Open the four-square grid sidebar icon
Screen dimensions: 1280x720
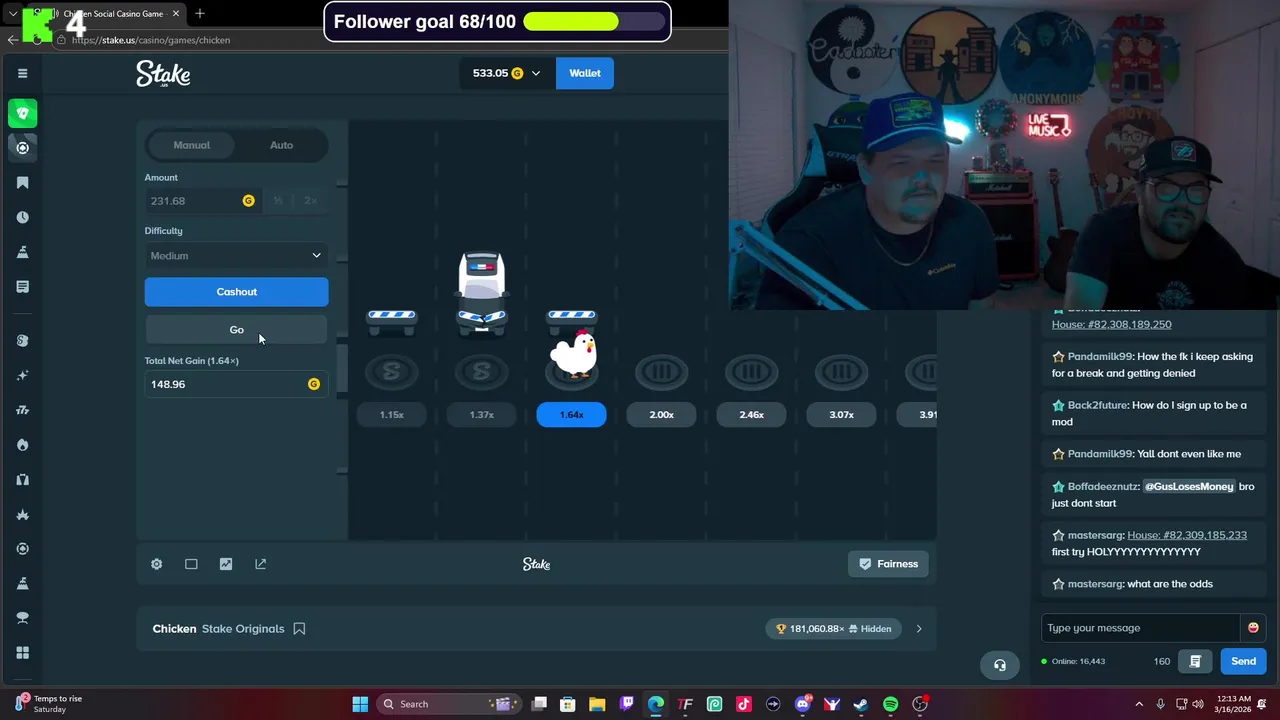click(x=22, y=653)
